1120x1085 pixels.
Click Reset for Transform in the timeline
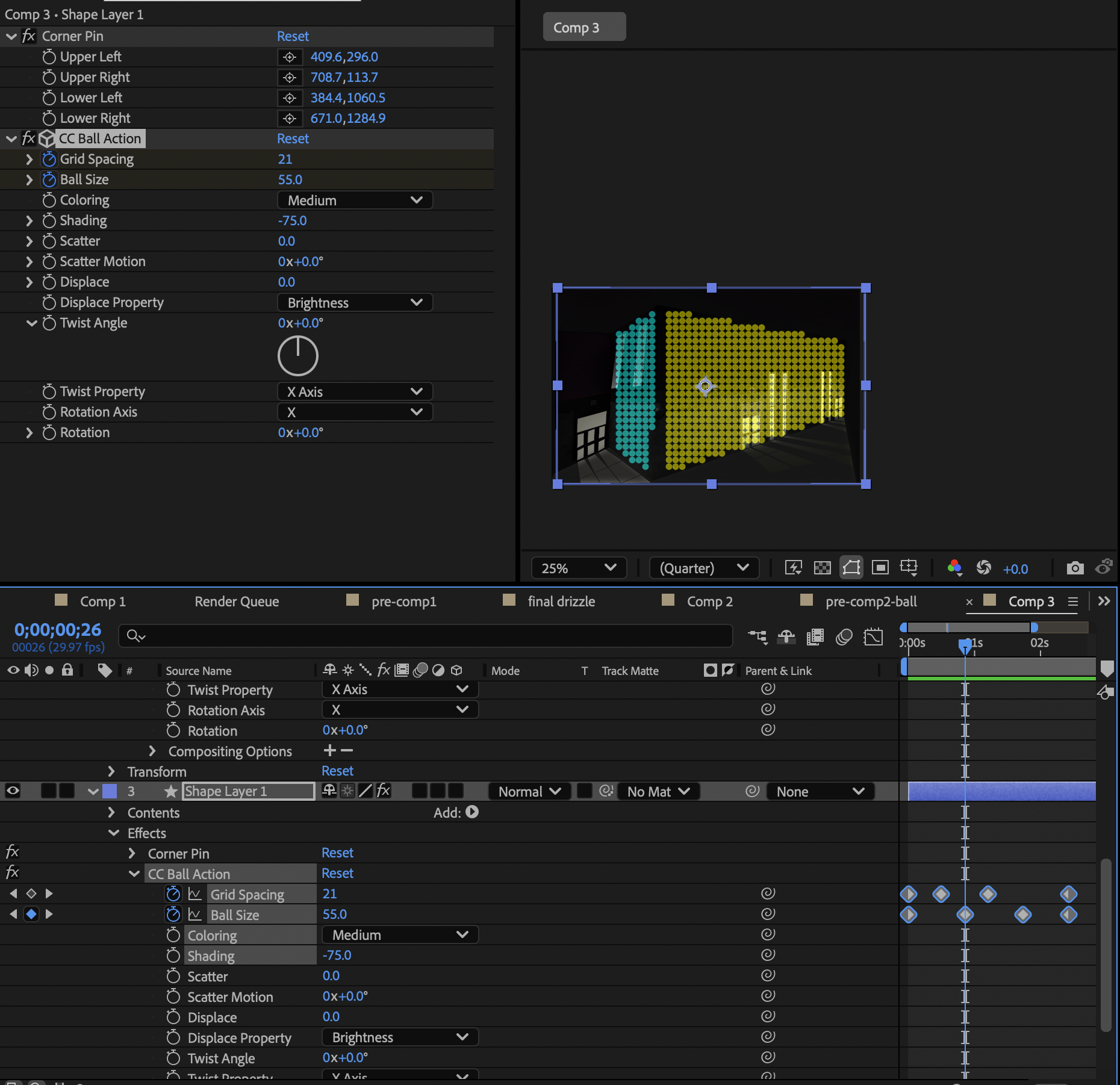pyautogui.click(x=337, y=771)
